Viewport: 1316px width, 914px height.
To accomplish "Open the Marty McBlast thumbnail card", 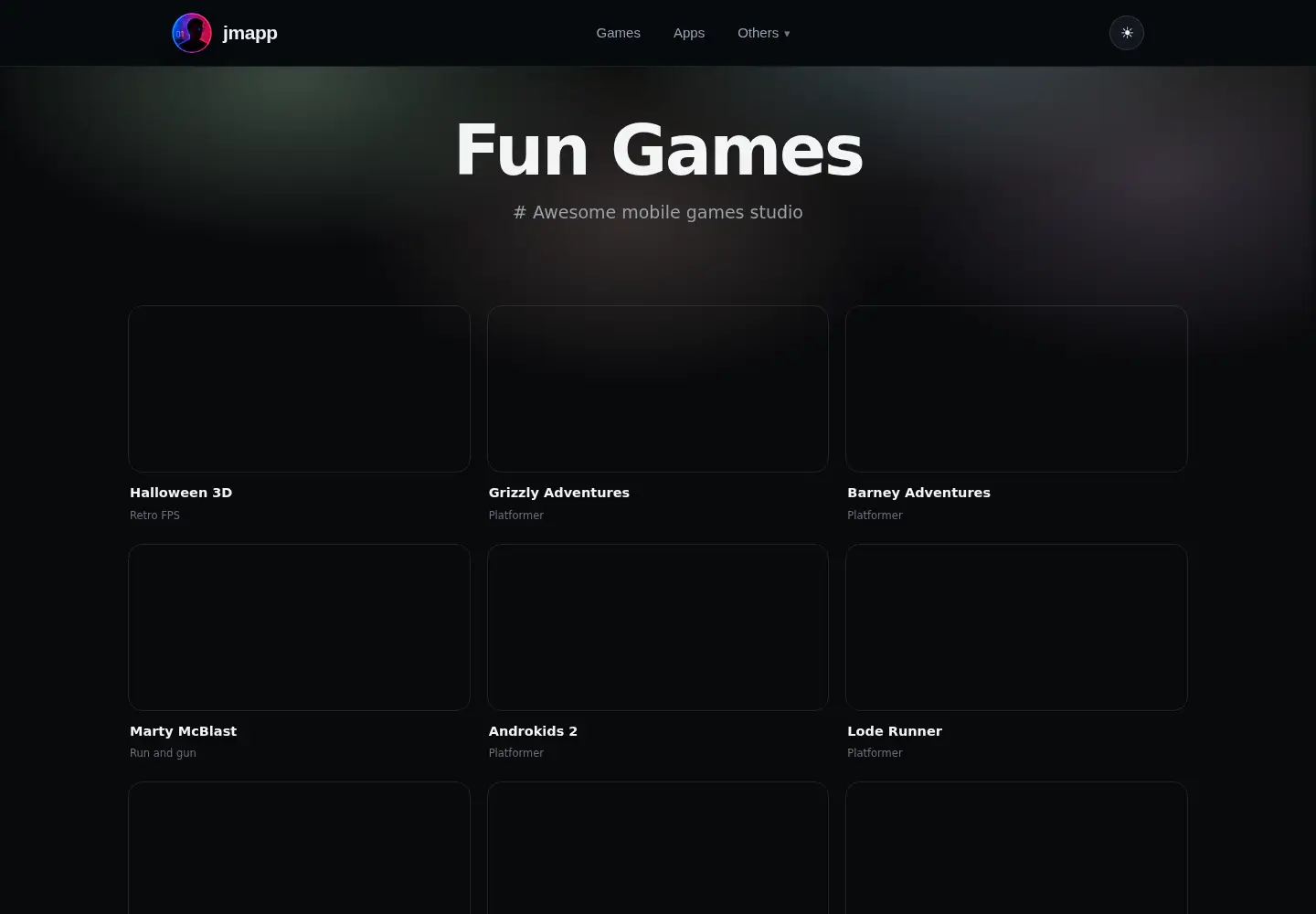I will click(300, 627).
